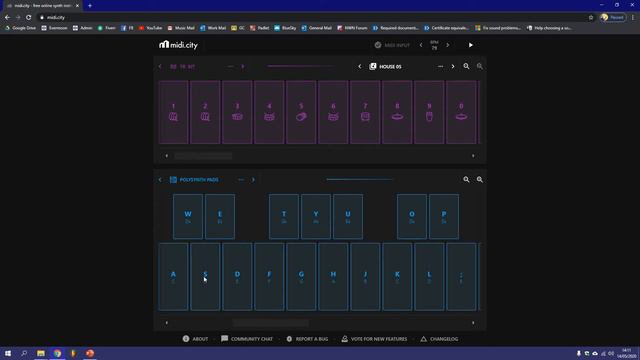This screenshot has width=640, height=360.
Task: Click the keyboard horizontal scrollbar thumb
Action: coord(271,323)
